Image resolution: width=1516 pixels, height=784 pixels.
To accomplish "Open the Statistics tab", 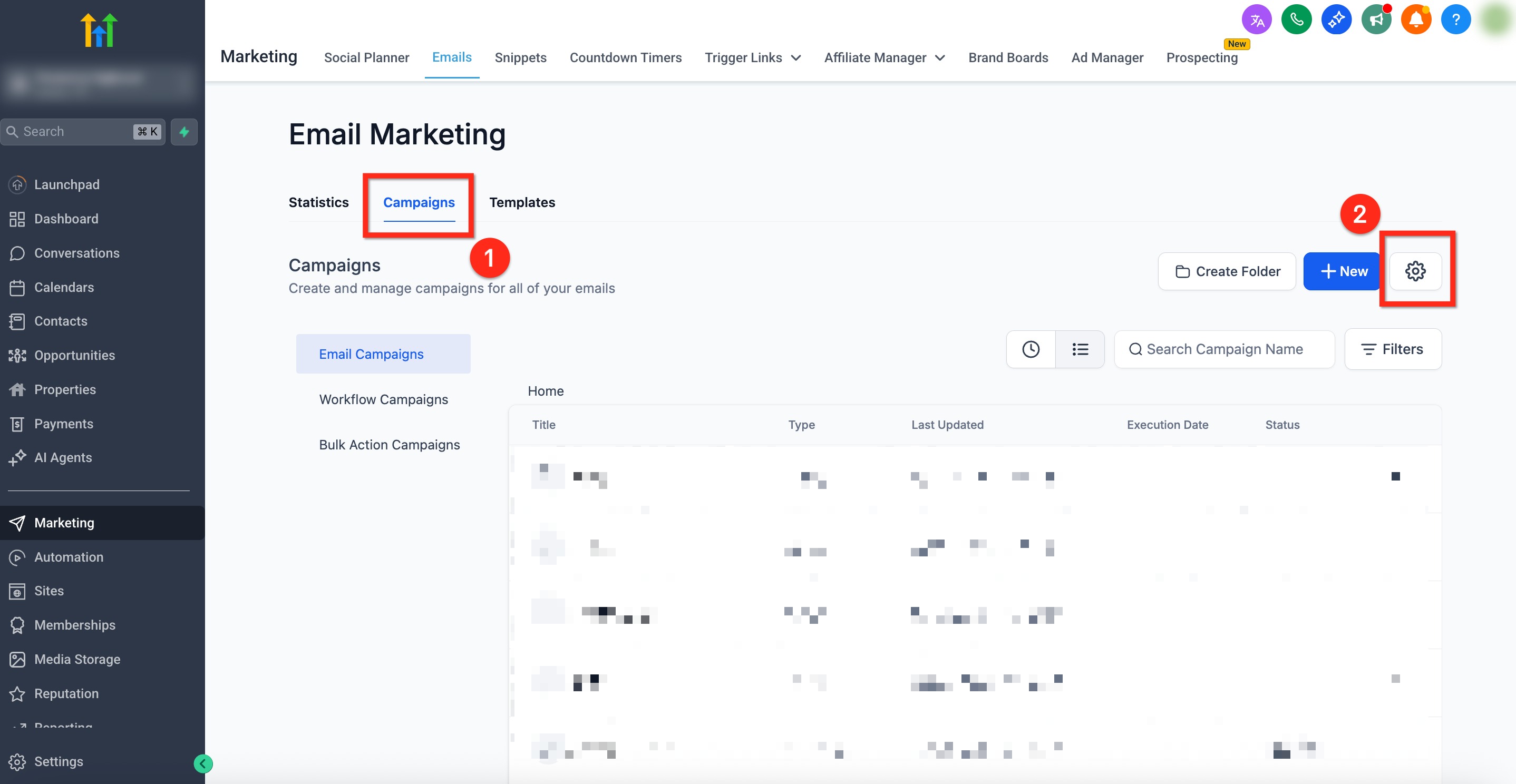I will (318, 202).
